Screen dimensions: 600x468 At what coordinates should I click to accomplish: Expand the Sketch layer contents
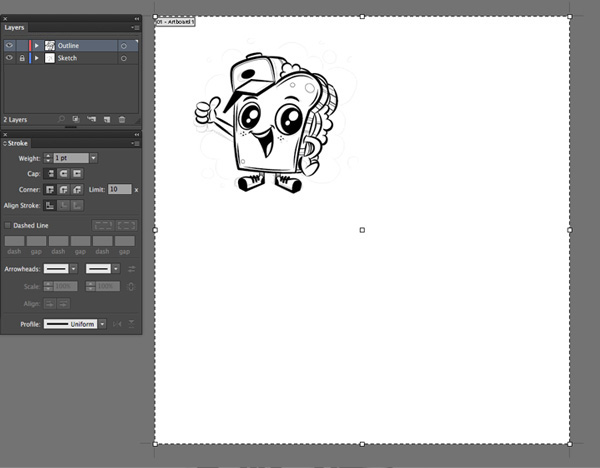[37, 58]
